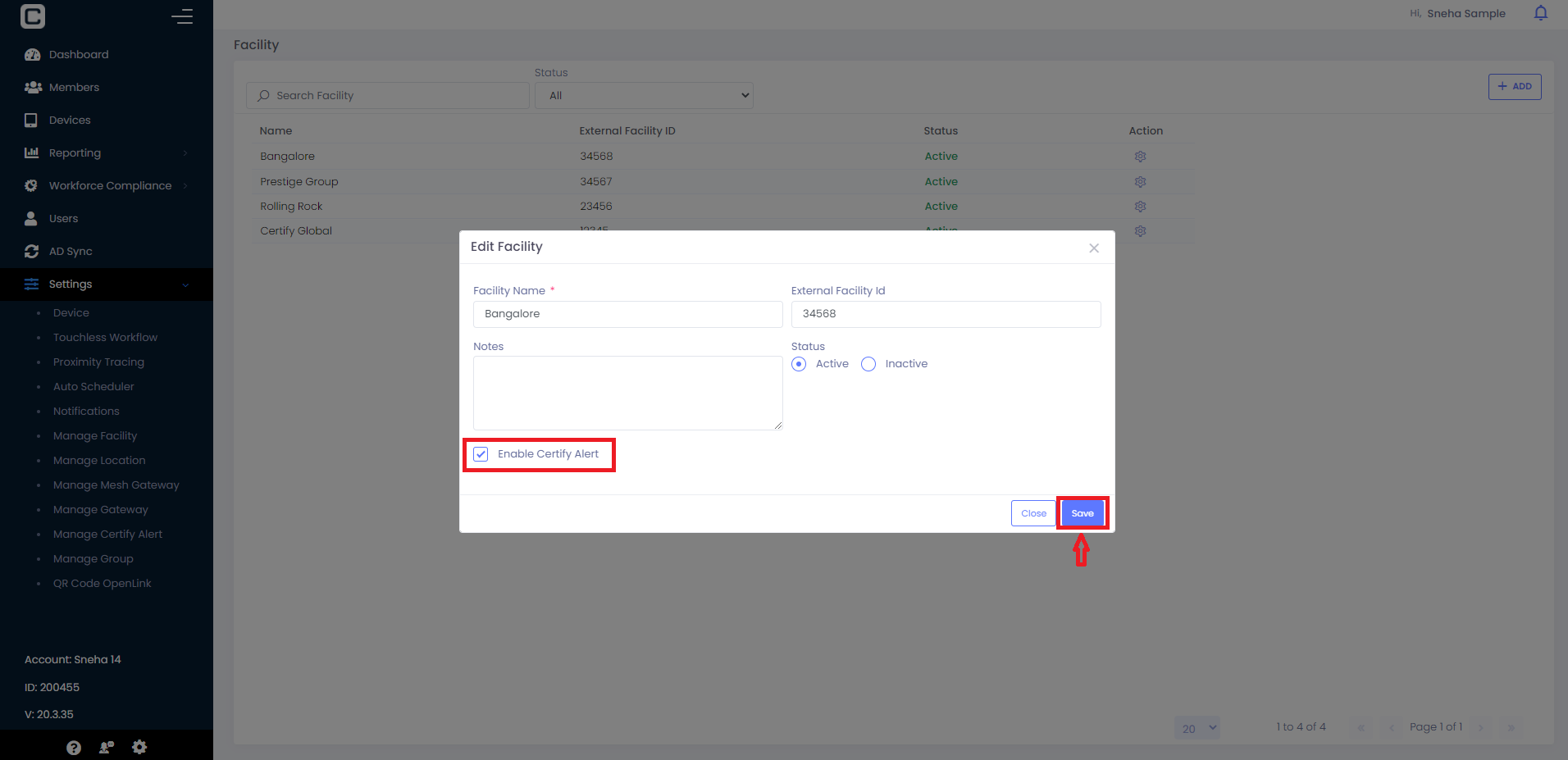Select Active status radio button
Screen dimensions: 1568x760
click(799, 364)
